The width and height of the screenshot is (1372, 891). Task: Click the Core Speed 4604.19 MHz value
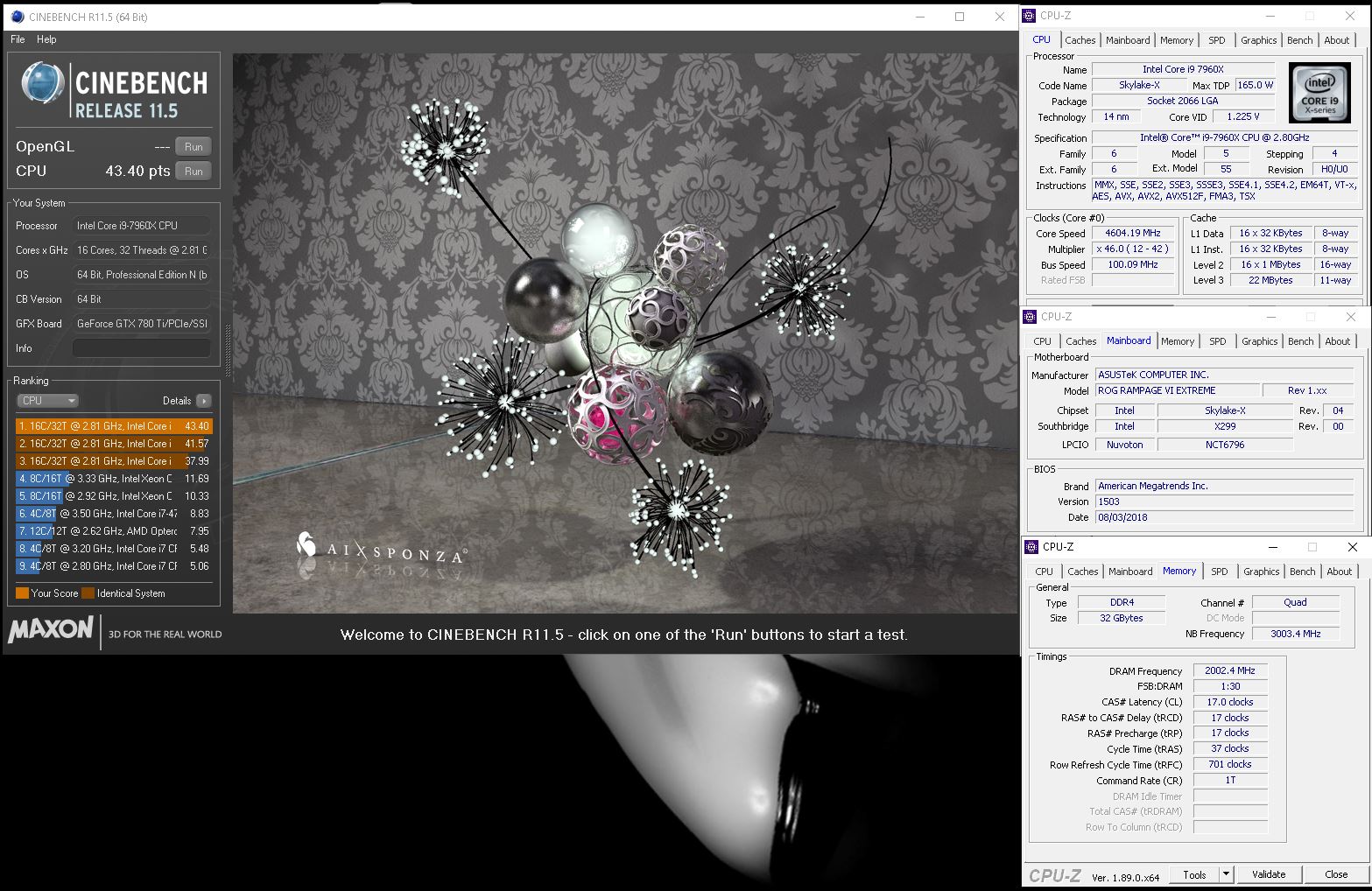point(1133,234)
